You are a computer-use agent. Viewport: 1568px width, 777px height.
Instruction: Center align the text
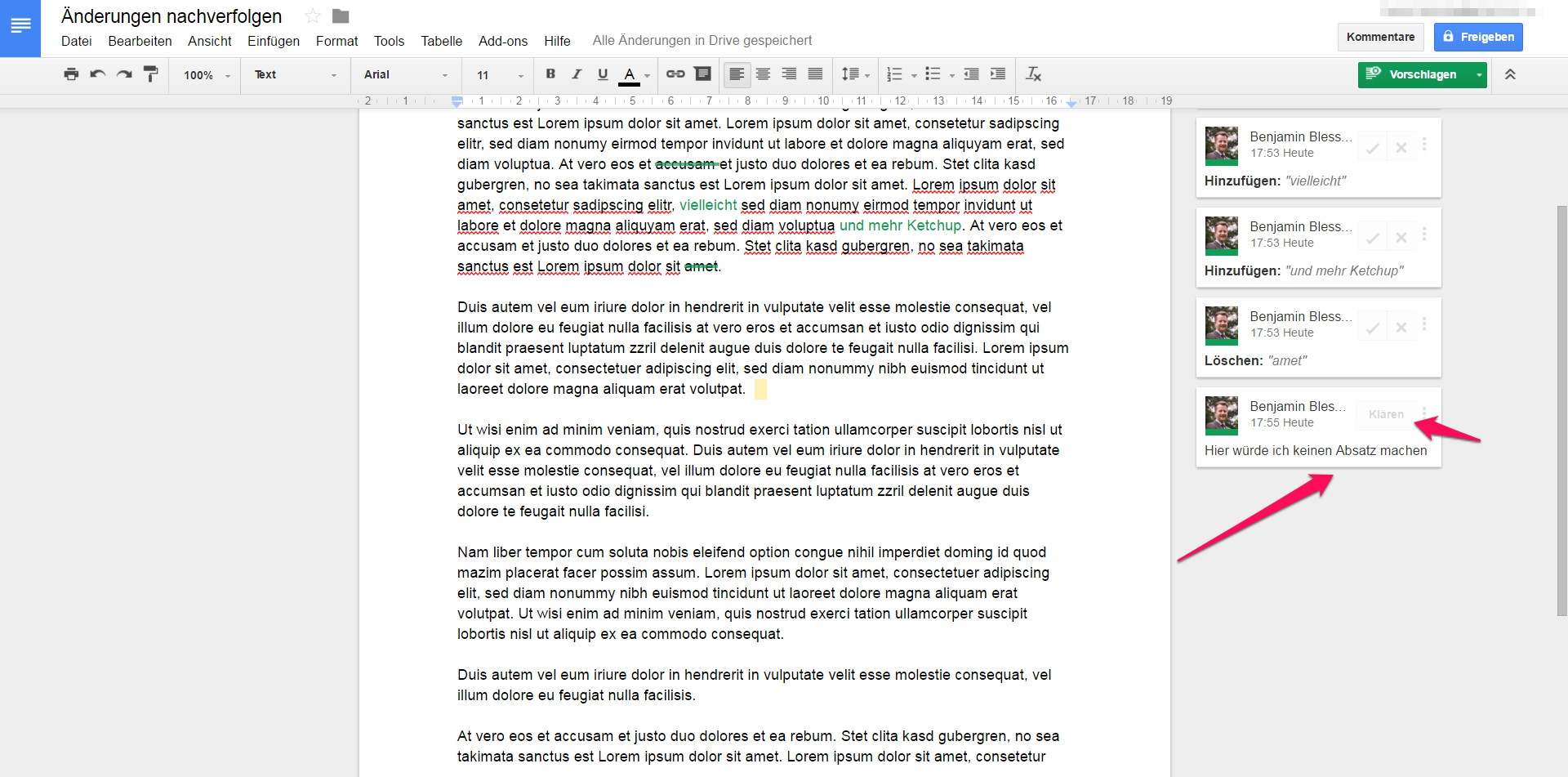(x=763, y=74)
